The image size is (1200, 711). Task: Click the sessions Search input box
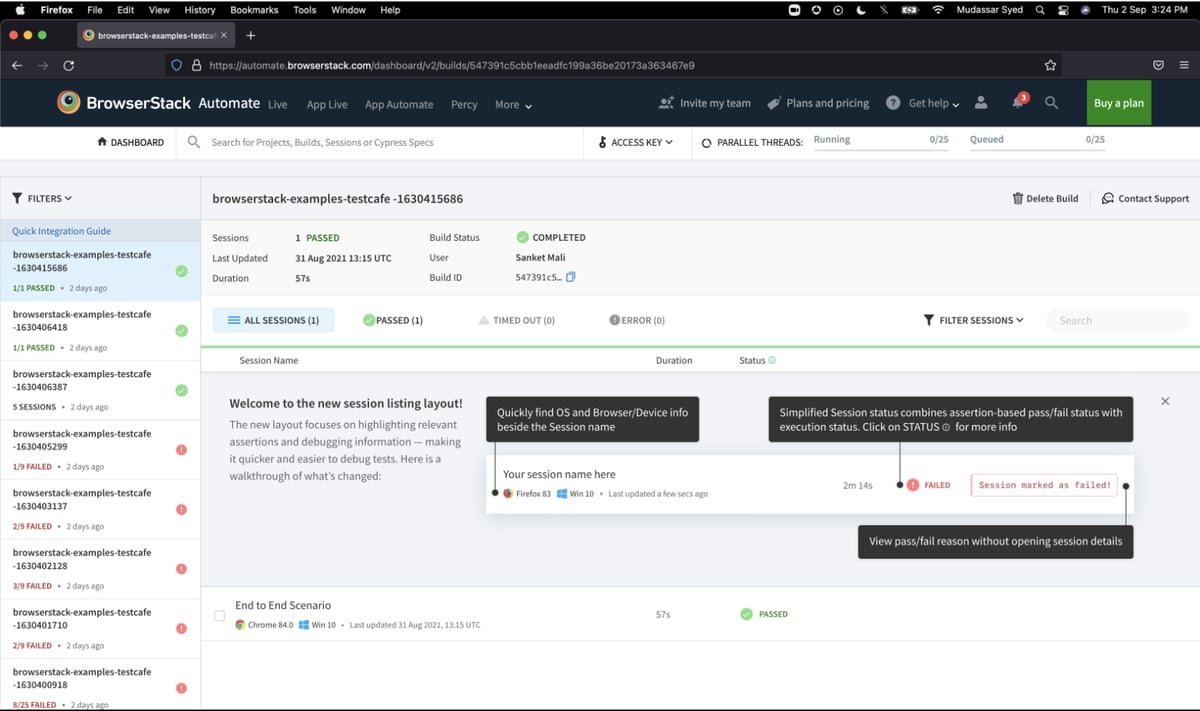tap(1117, 320)
